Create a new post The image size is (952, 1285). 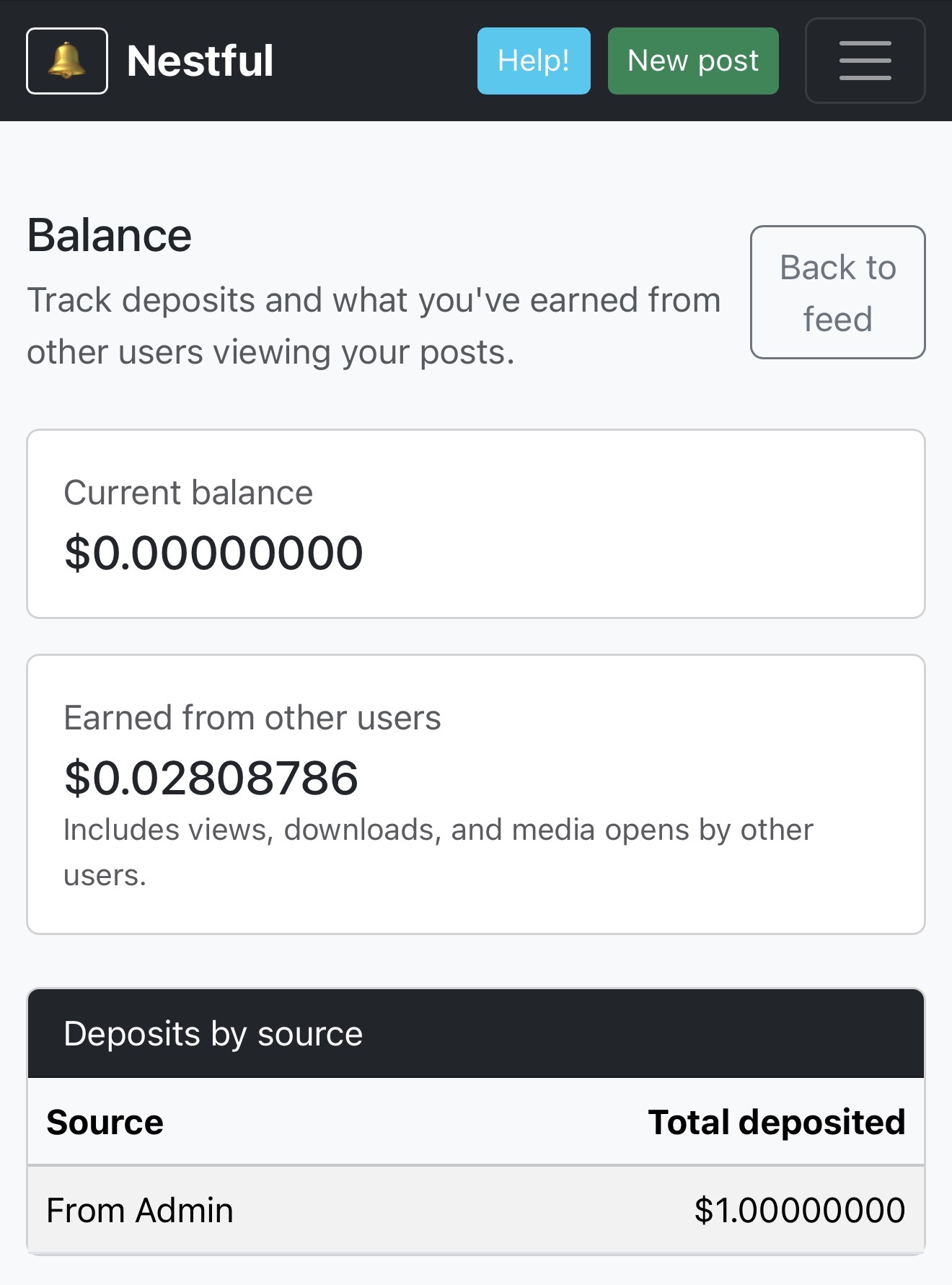tap(692, 61)
